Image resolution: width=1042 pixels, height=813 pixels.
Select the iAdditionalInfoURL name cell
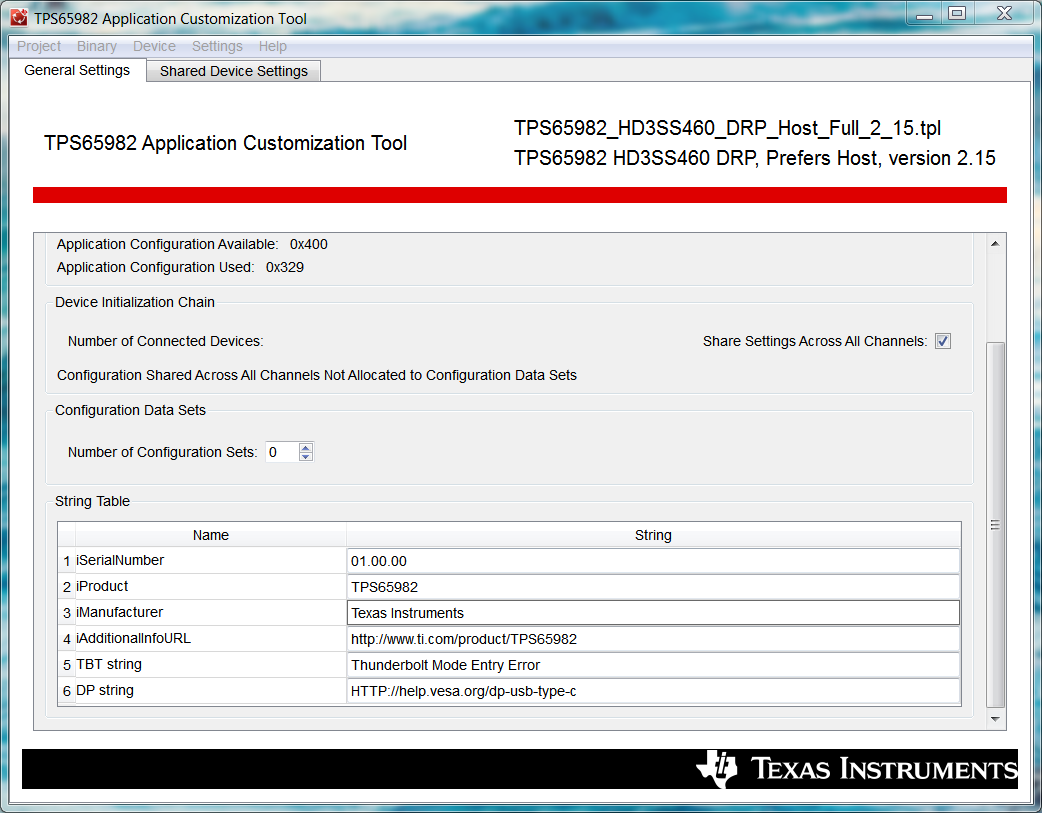coord(210,638)
